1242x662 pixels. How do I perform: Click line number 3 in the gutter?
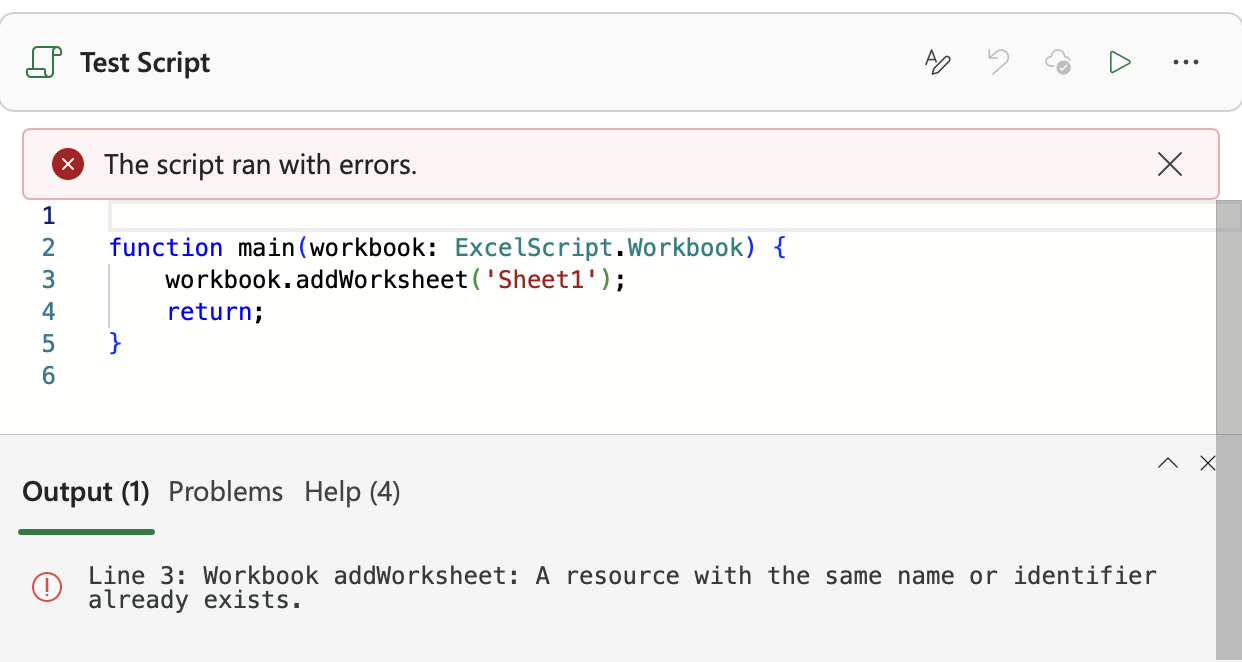[48, 279]
